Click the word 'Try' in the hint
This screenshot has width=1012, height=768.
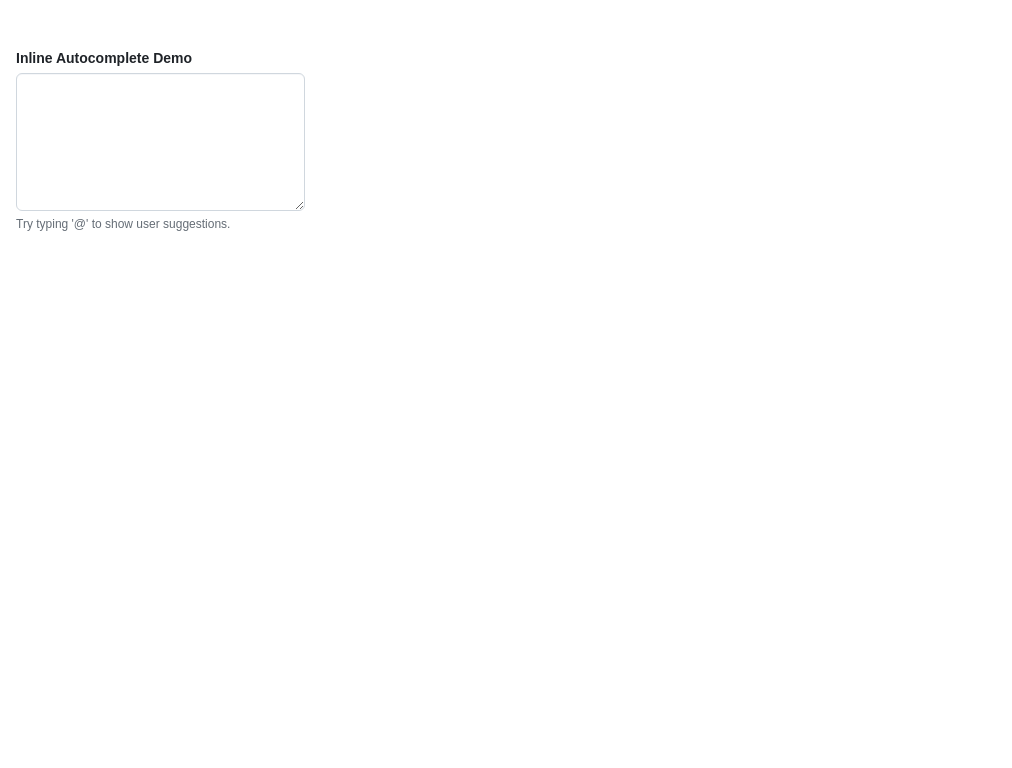(x=25, y=224)
